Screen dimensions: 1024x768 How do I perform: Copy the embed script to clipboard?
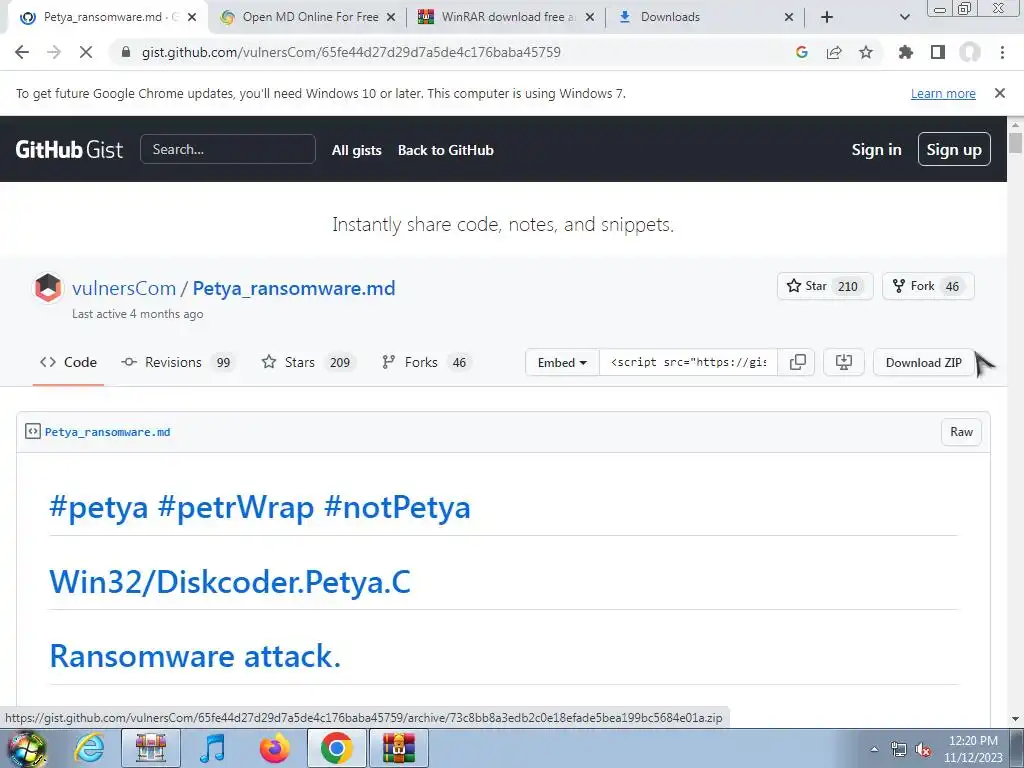pos(797,362)
